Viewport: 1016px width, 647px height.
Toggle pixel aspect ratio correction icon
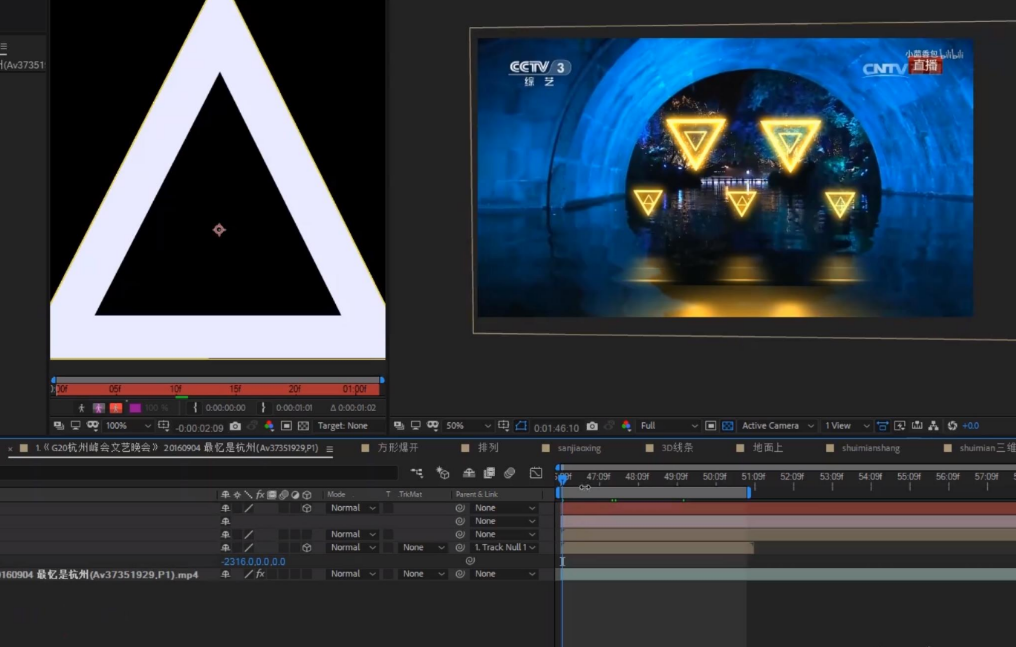(x=883, y=426)
